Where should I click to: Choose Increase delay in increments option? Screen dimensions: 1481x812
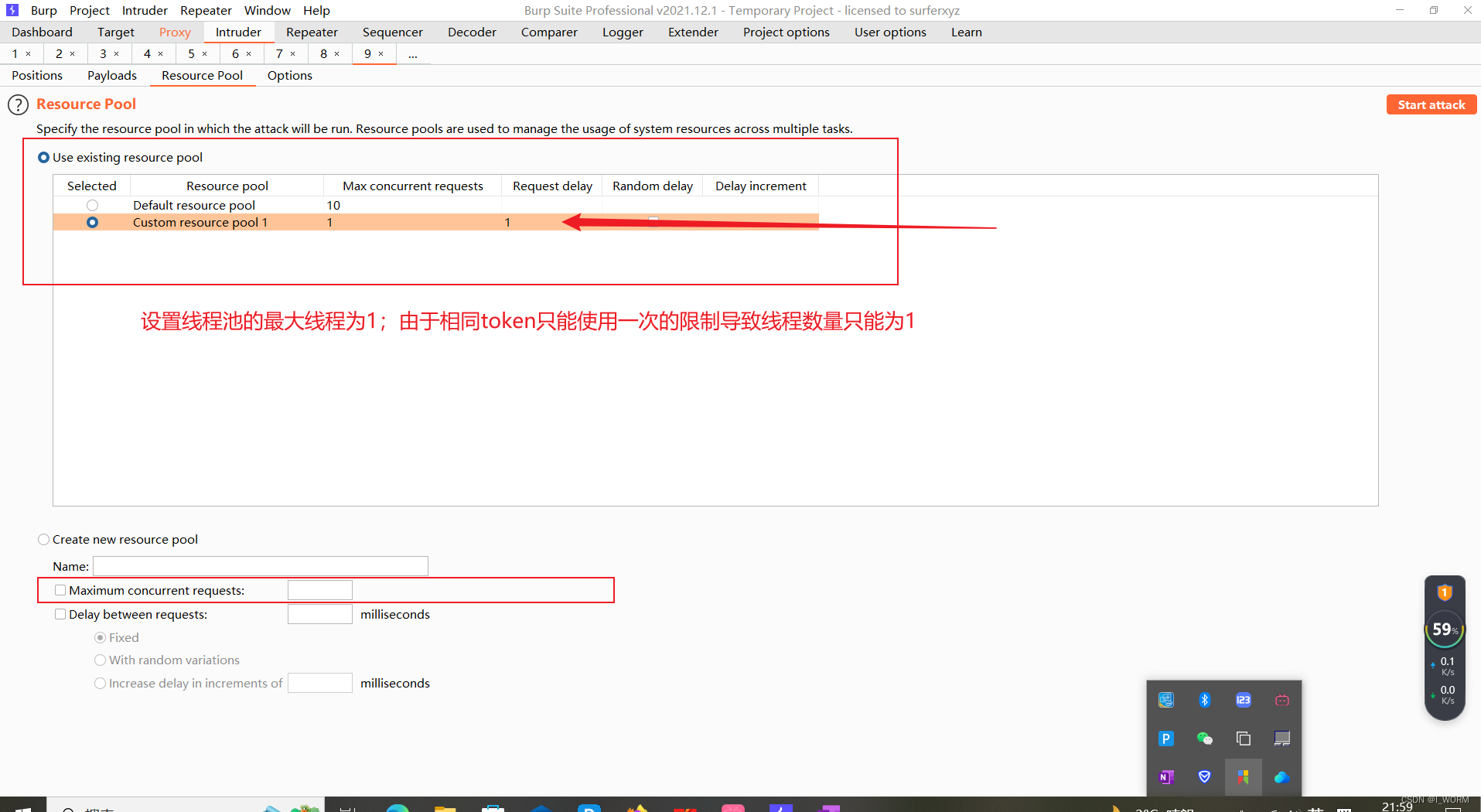pos(100,684)
